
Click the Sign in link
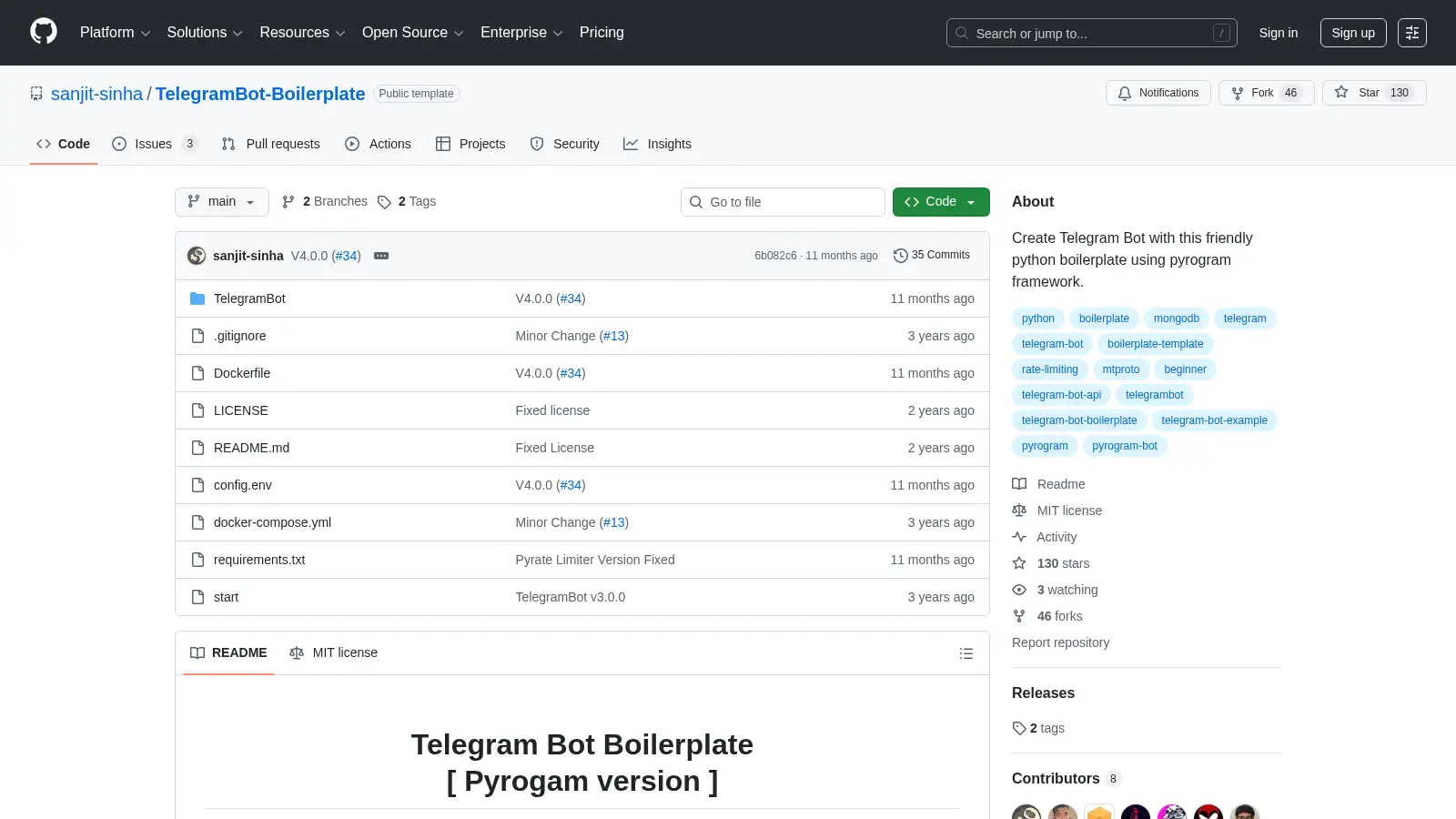click(1279, 33)
